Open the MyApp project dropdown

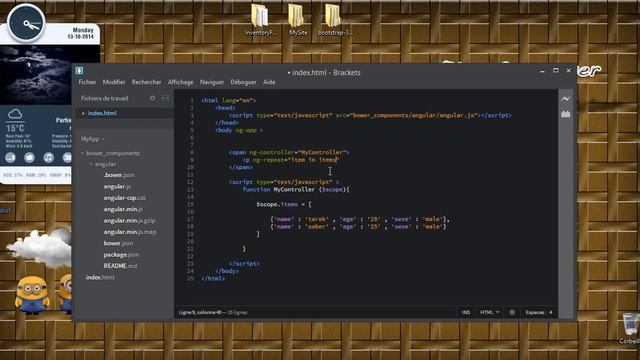[x=92, y=139]
